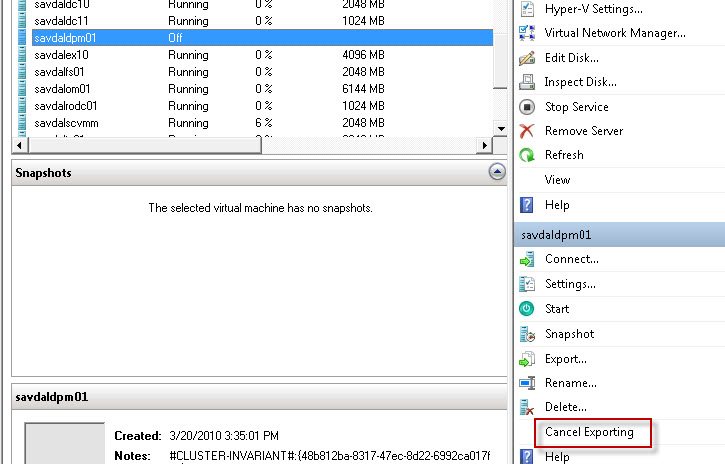Click the horizontal scroll left arrow
725x464 pixels.
pos(19,145)
